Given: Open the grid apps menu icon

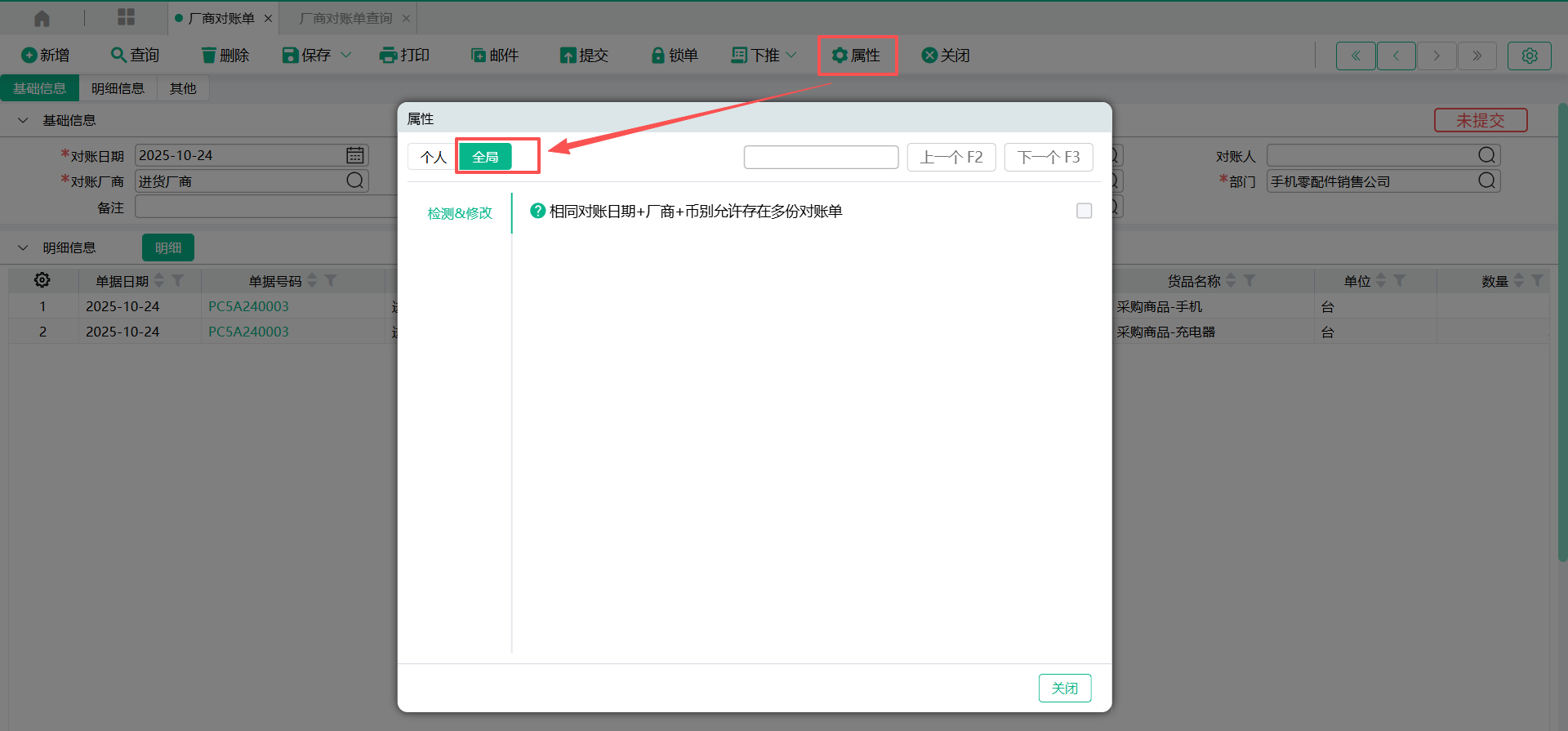Looking at the screenshot, I should click(x=126, y=18).
